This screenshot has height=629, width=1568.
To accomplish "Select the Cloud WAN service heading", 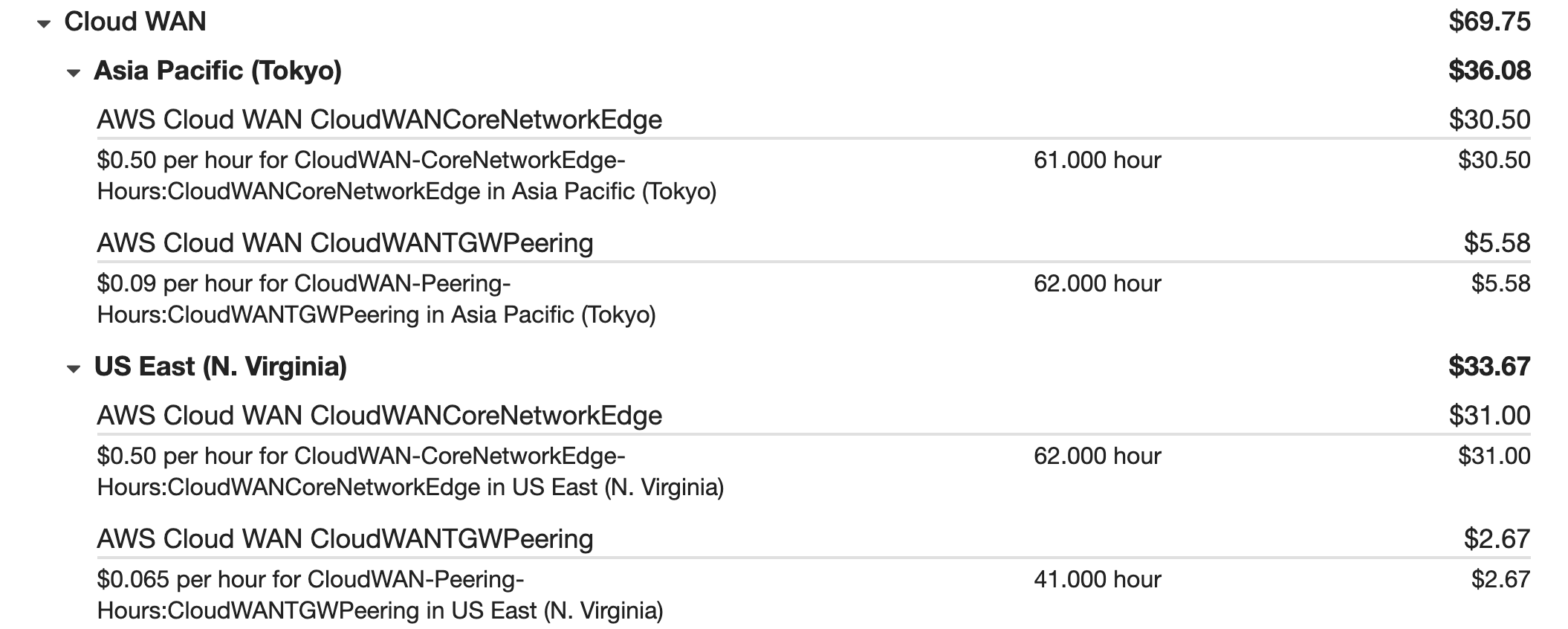I will point(135,22).
